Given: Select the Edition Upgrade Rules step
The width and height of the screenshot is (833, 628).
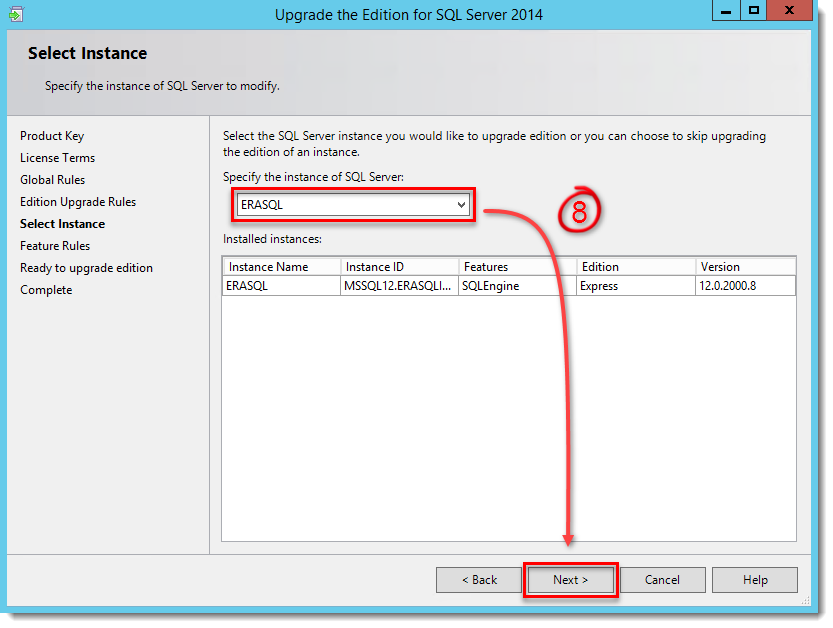Looking at the screenshot, I should [x=78, y=202].
